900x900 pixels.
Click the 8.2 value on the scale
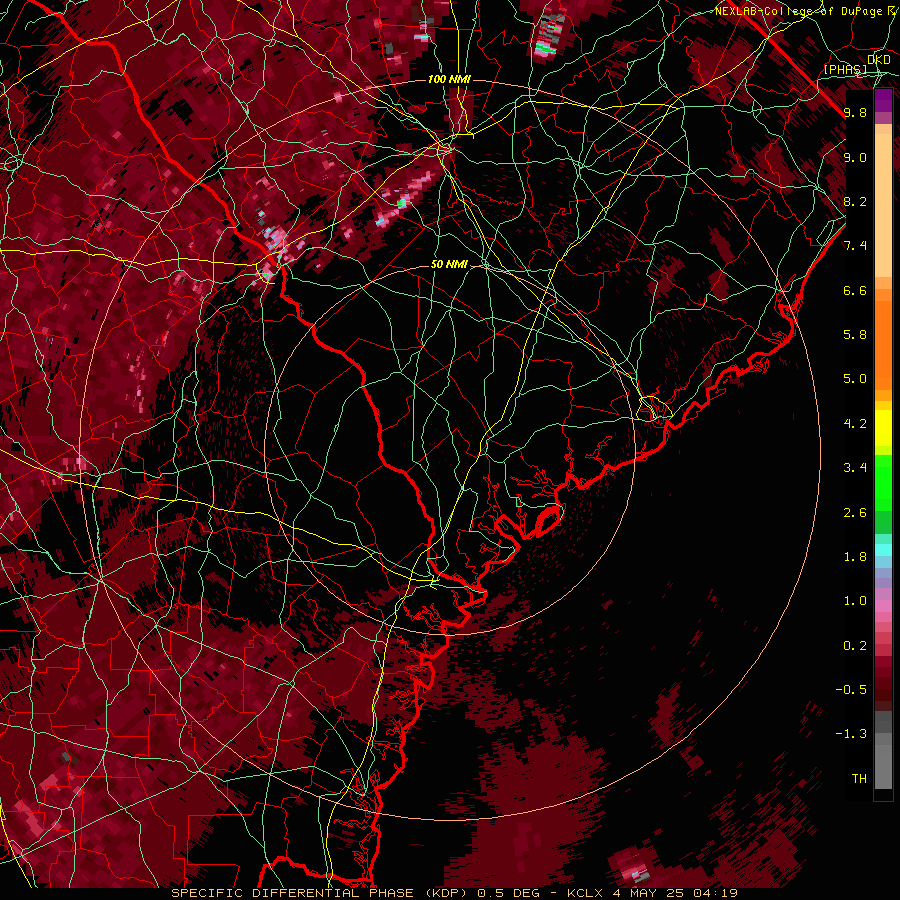(x=855, y=202)
